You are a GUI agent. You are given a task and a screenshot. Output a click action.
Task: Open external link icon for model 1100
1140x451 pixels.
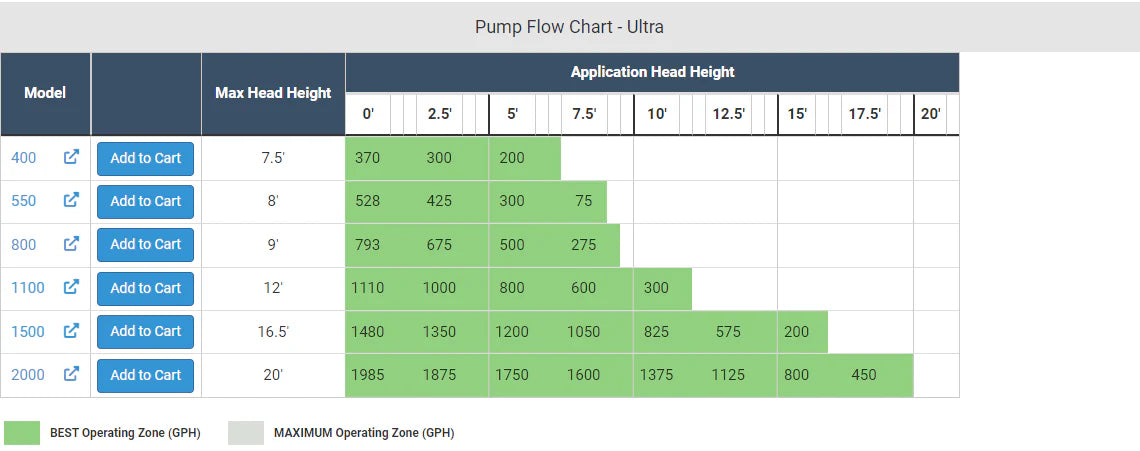[x=71, y=287]
